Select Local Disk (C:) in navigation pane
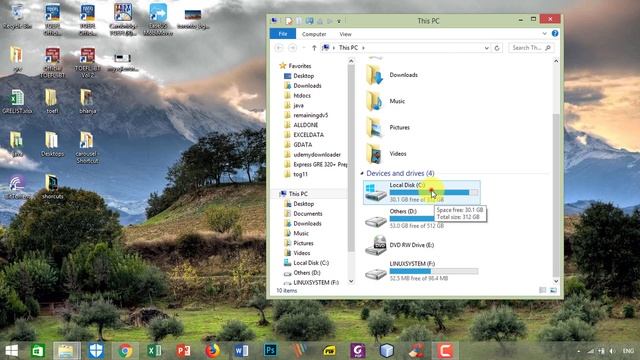 (311, 263)
